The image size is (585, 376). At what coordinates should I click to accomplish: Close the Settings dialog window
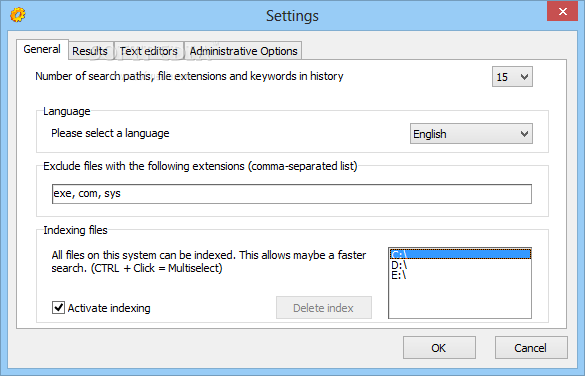(x=562, y=11)
